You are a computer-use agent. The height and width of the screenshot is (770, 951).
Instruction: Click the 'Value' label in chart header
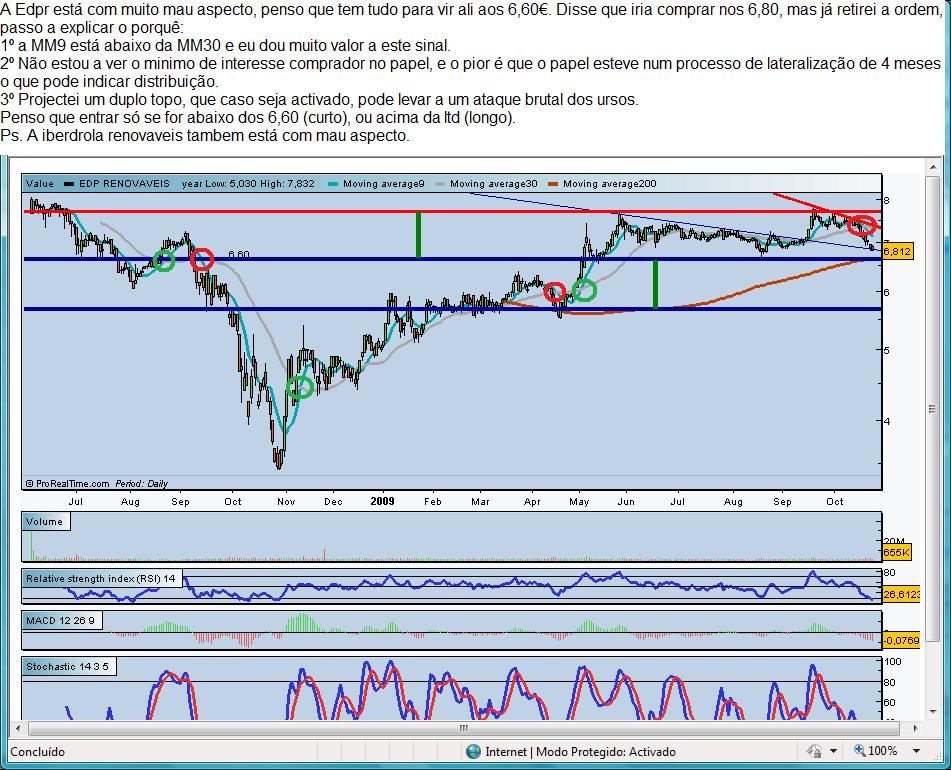[39, 184]
